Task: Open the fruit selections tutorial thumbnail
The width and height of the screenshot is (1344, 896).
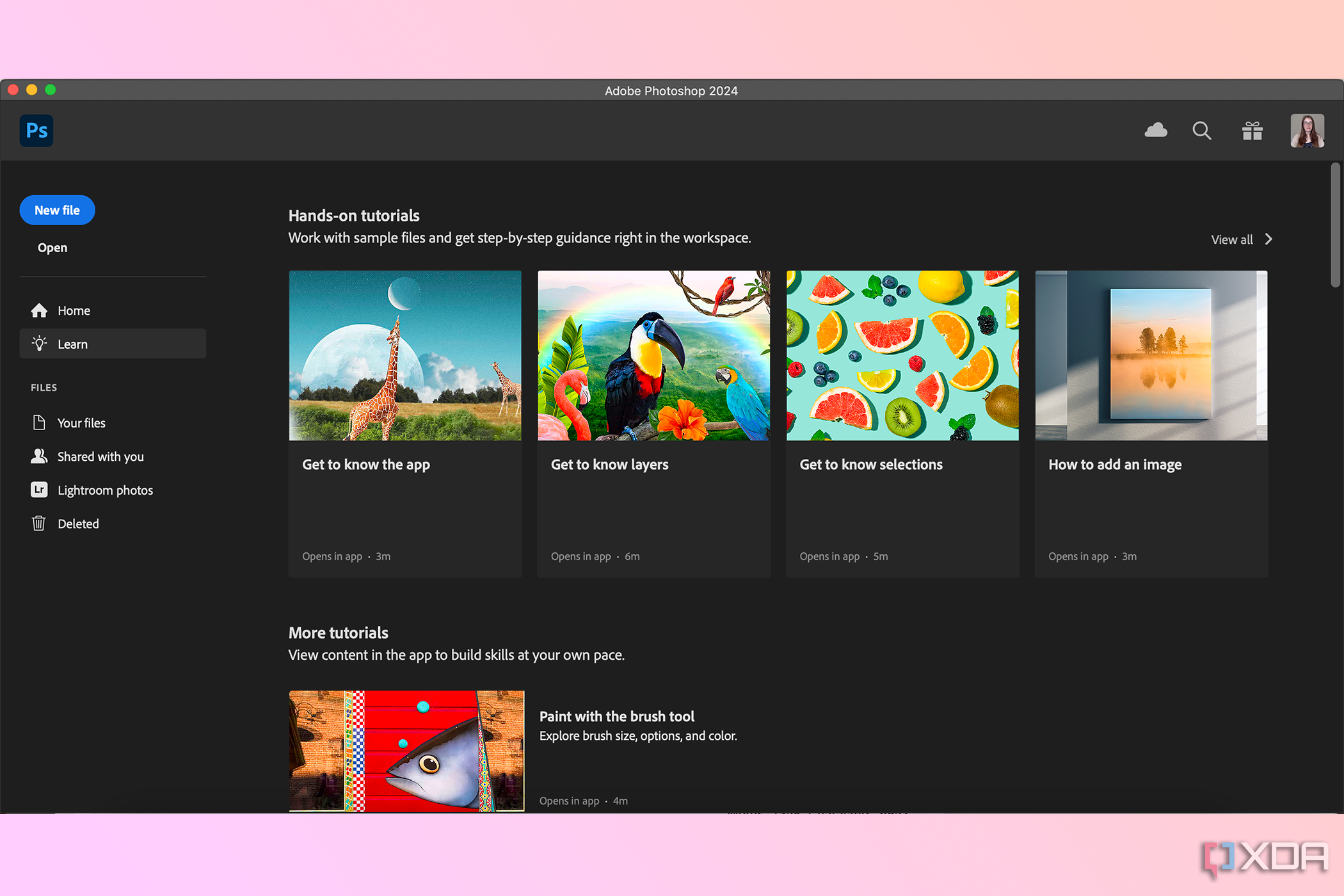Action: coord(902,355)
